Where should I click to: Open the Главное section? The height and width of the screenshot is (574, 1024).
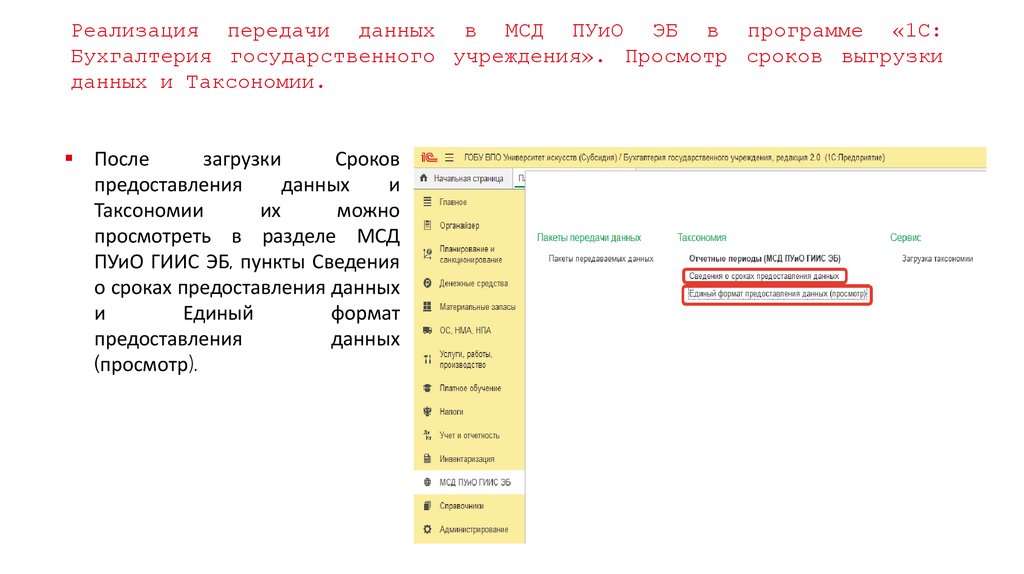tap(453, 202)
